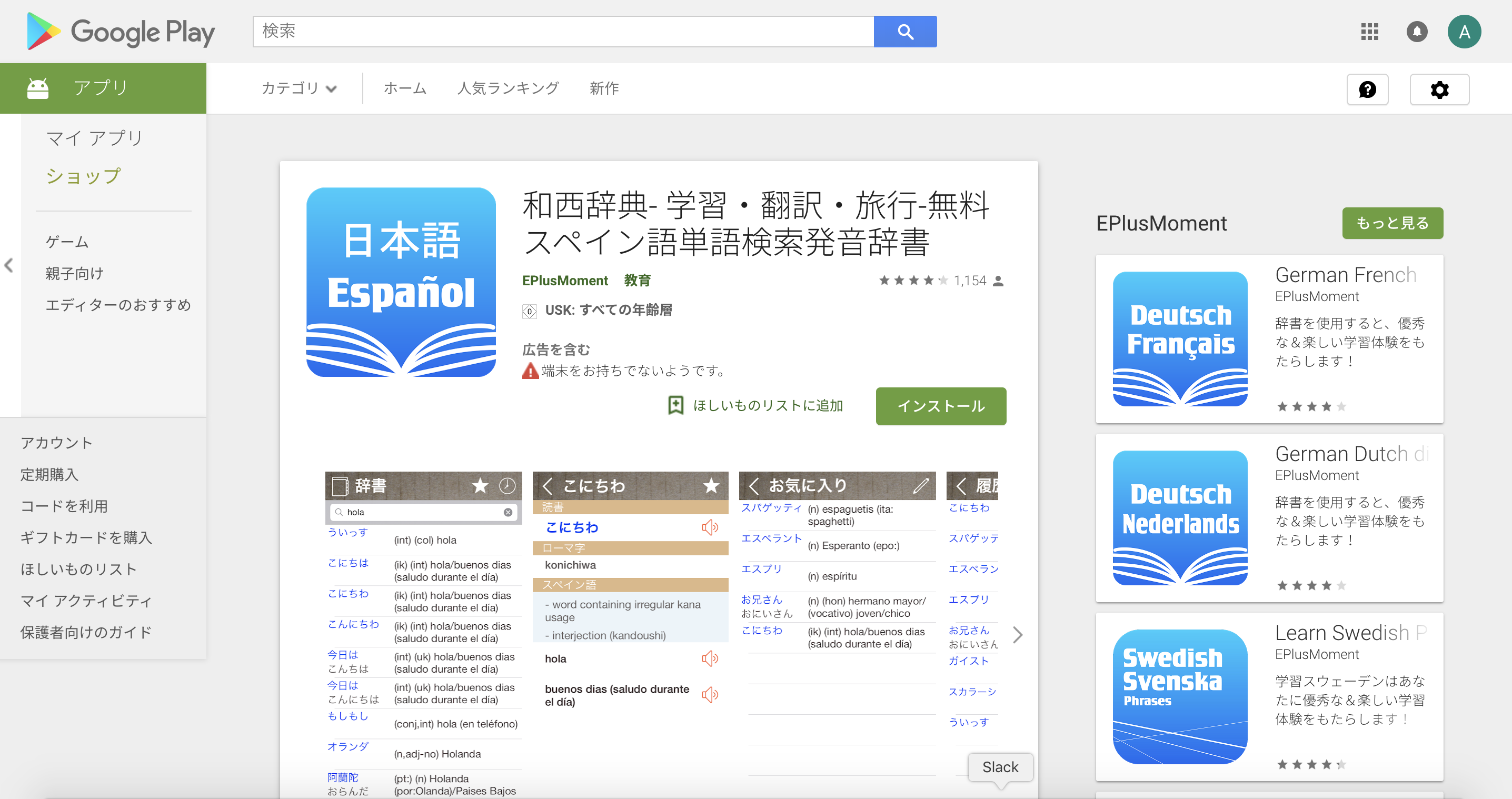Screen dimensions: 1512x799
Task: Click the もっと見る button
Action: coord(1392,223)
